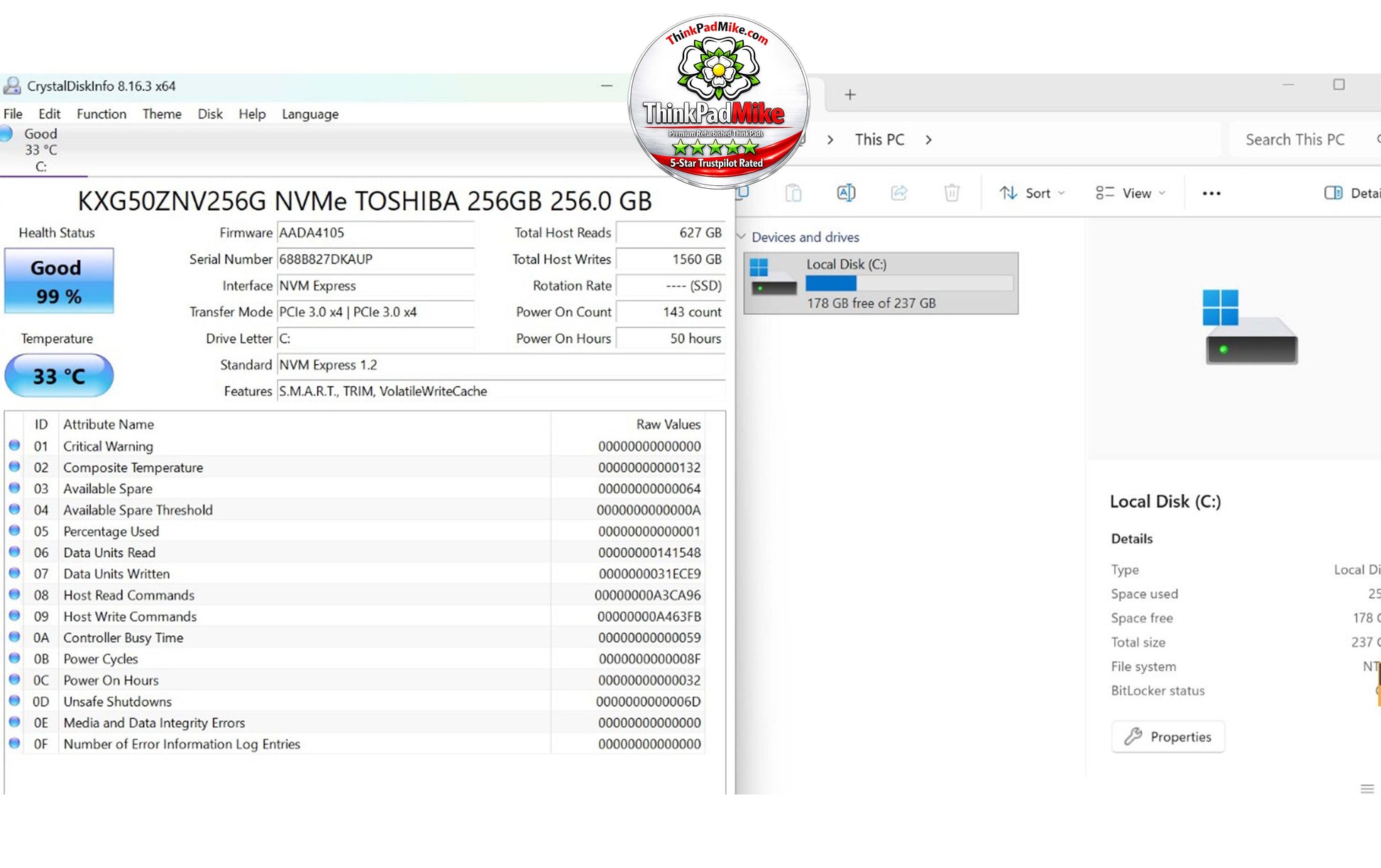Click the status dot for Available Spare Threshold

[x=14, y=510]
